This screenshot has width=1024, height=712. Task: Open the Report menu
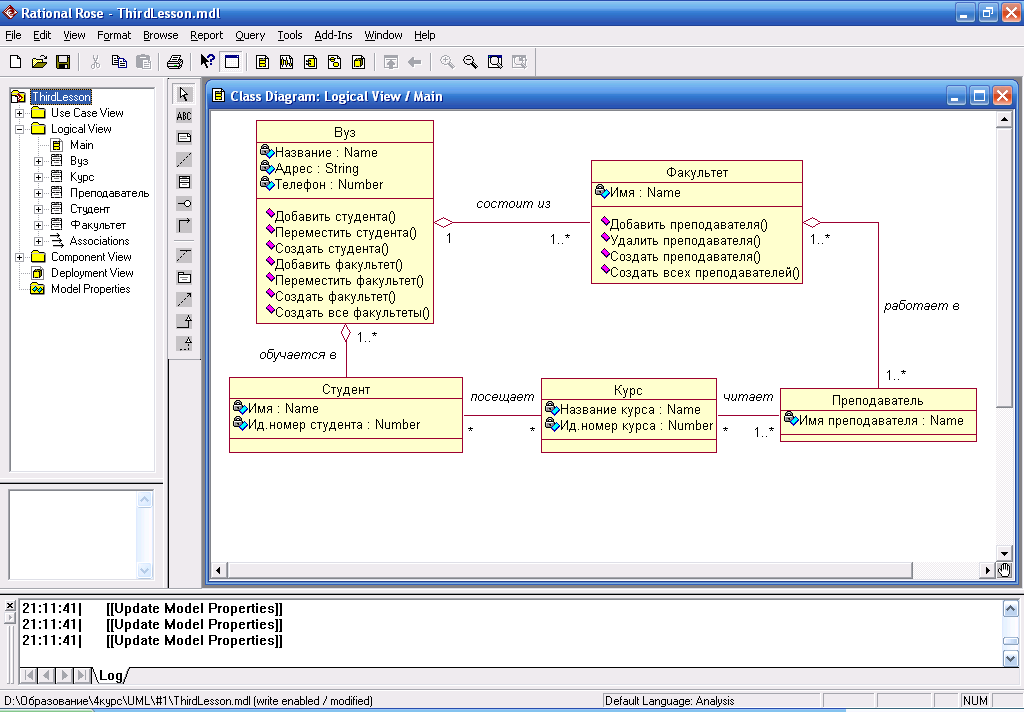click(206, 35)
